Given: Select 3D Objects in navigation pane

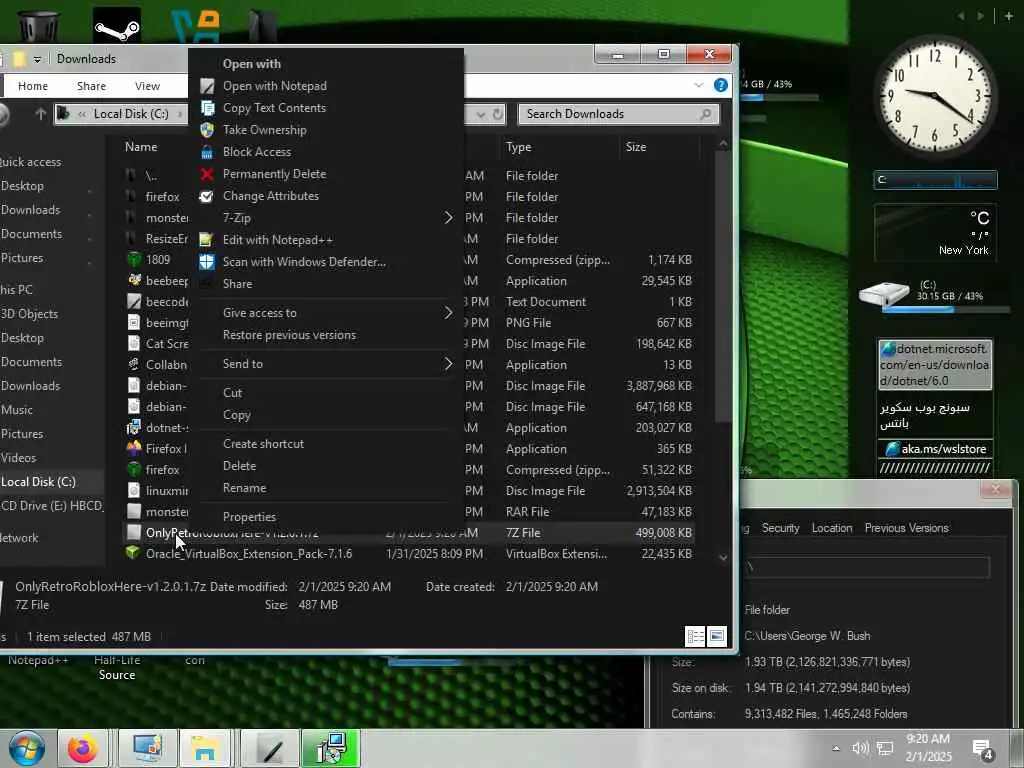Looking at the screenshot, I should click(x=29, y=314).
